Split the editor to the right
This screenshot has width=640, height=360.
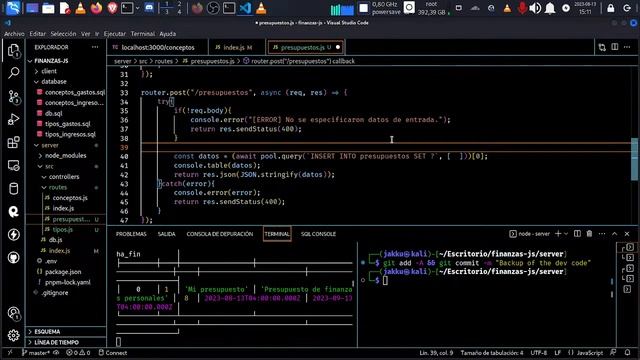615,47
